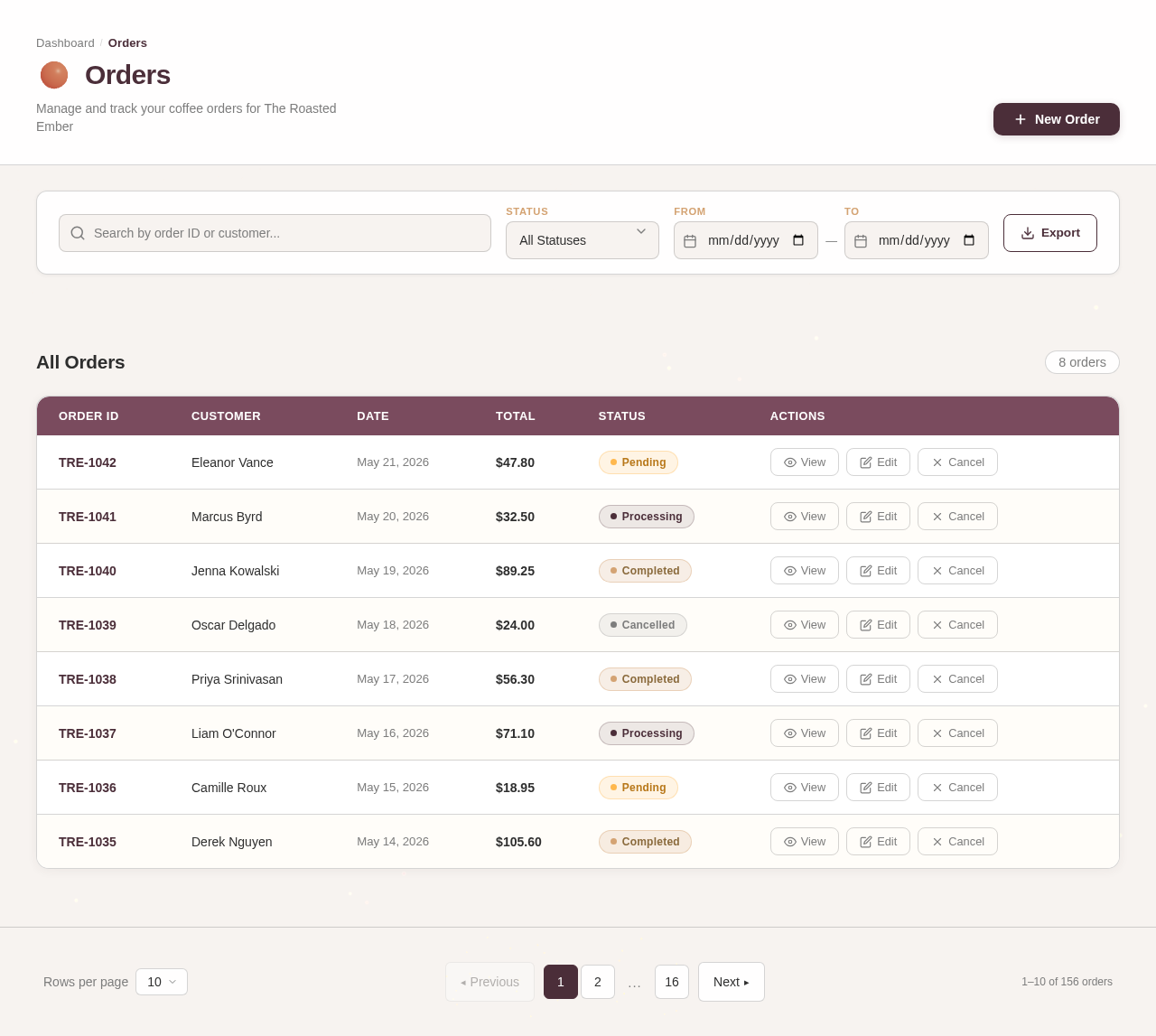View order TRE-1041 details

(805, 517)
